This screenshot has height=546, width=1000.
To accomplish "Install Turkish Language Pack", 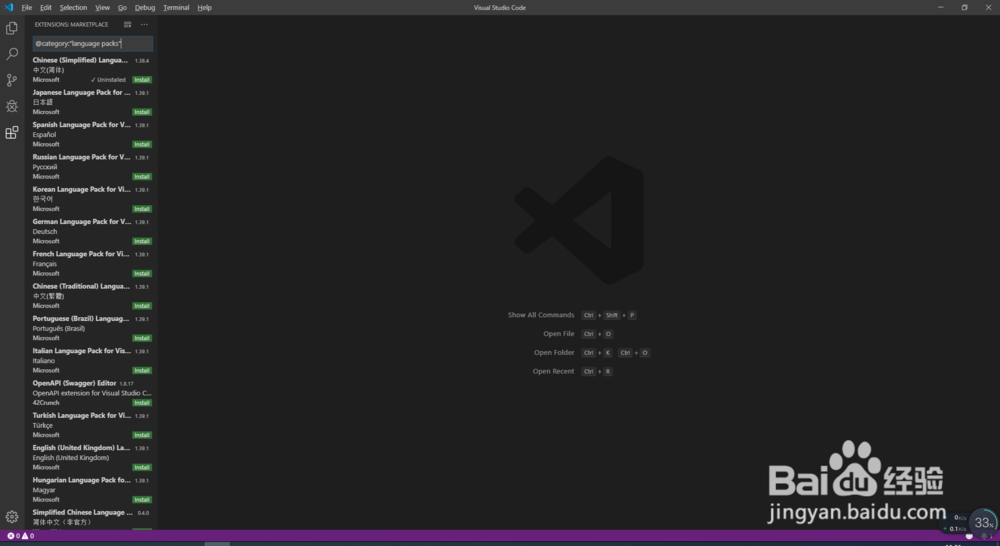I will [x=142, y=435].
